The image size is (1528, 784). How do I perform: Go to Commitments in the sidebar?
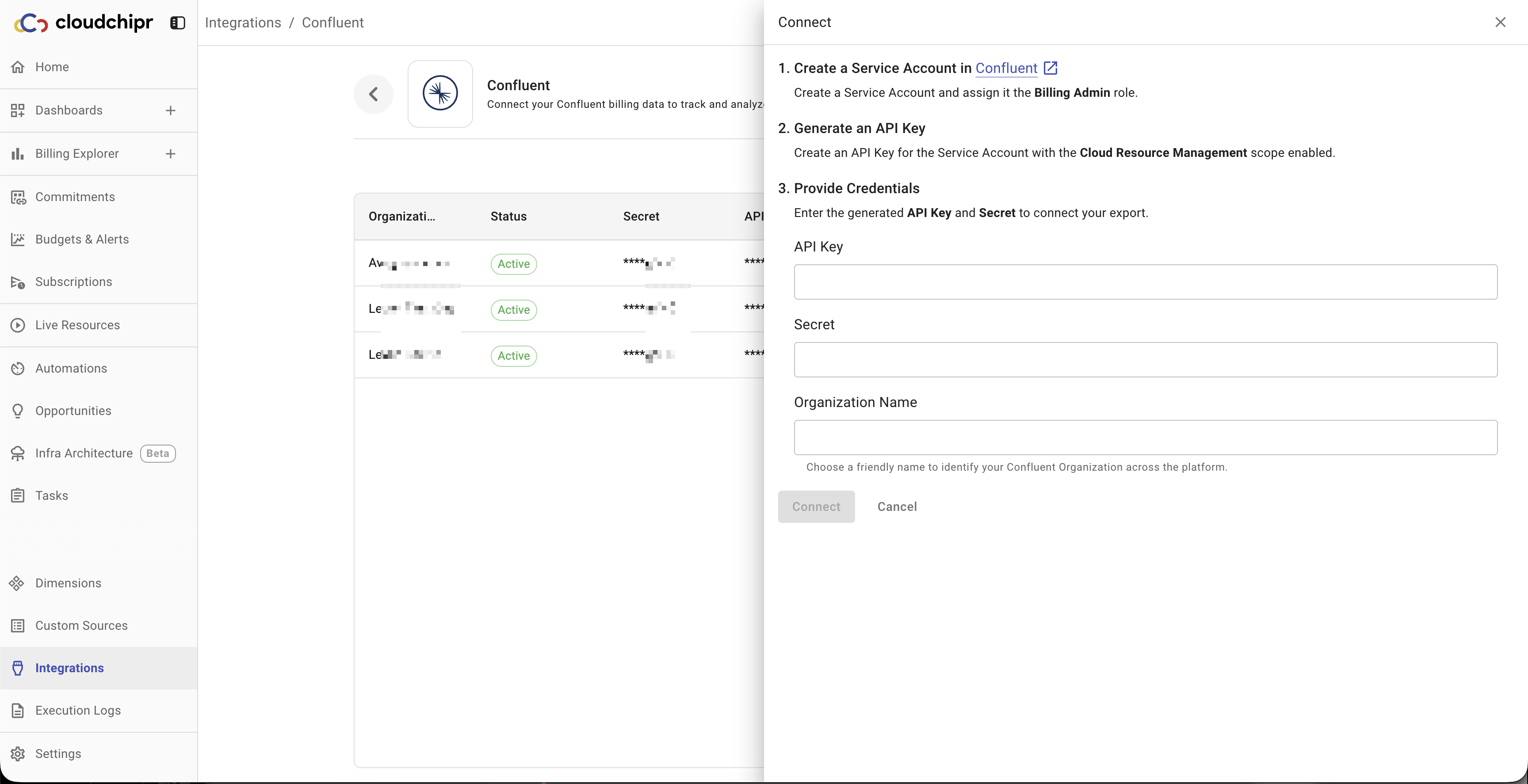click(75, 197)
